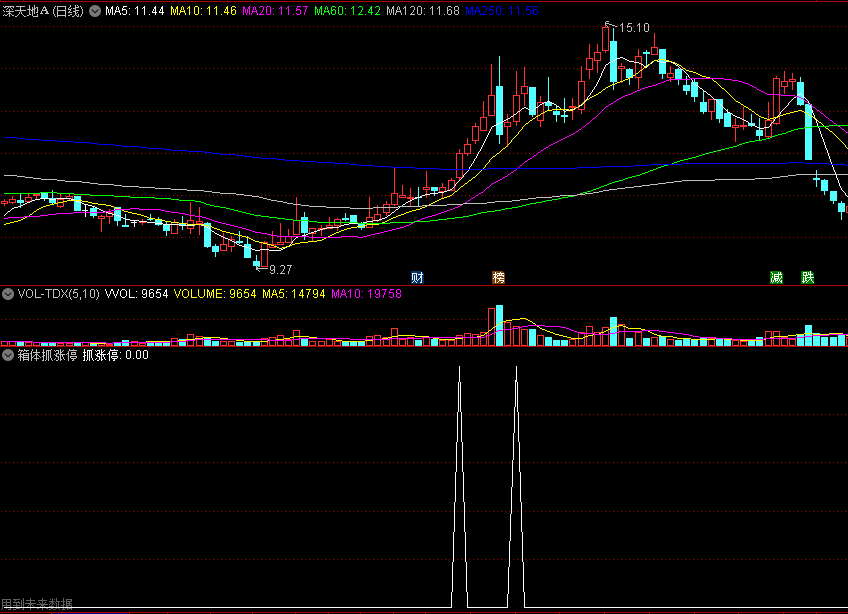848x614 pixels.
Task: Click the MA120: 11.68 value label
Action: click(x=423, y=11)
